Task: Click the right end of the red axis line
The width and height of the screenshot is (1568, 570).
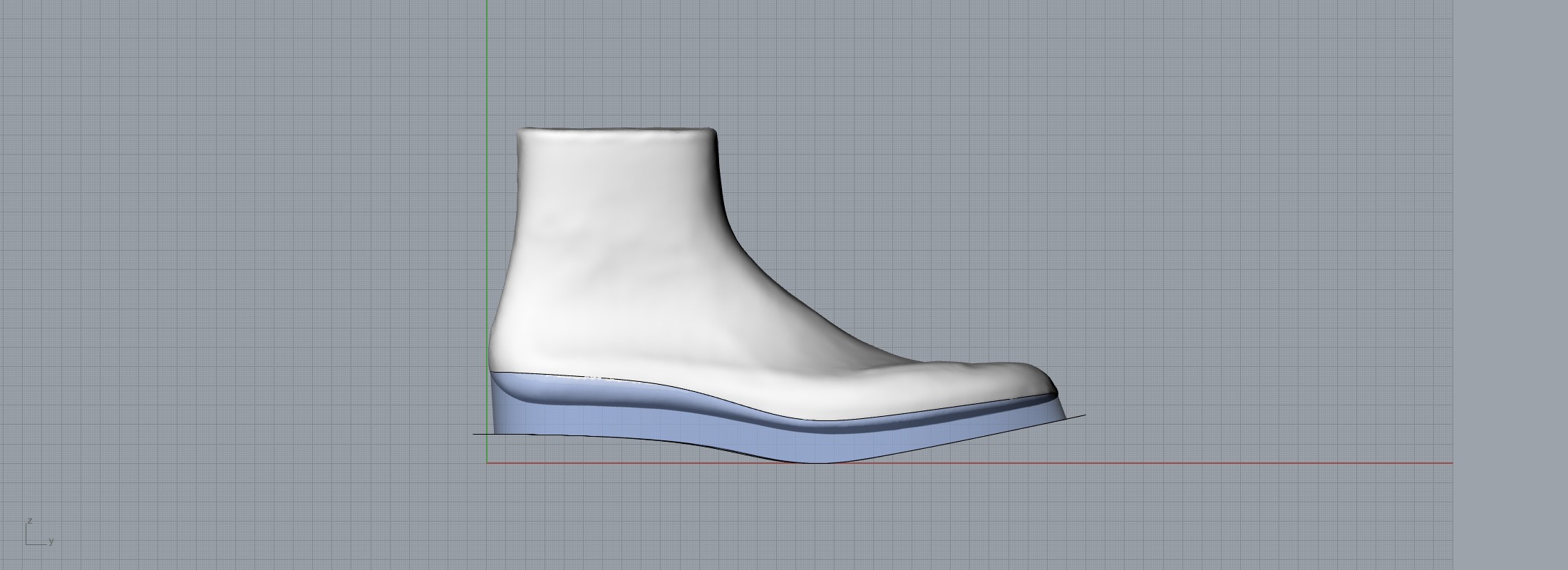Action: 1450,463
